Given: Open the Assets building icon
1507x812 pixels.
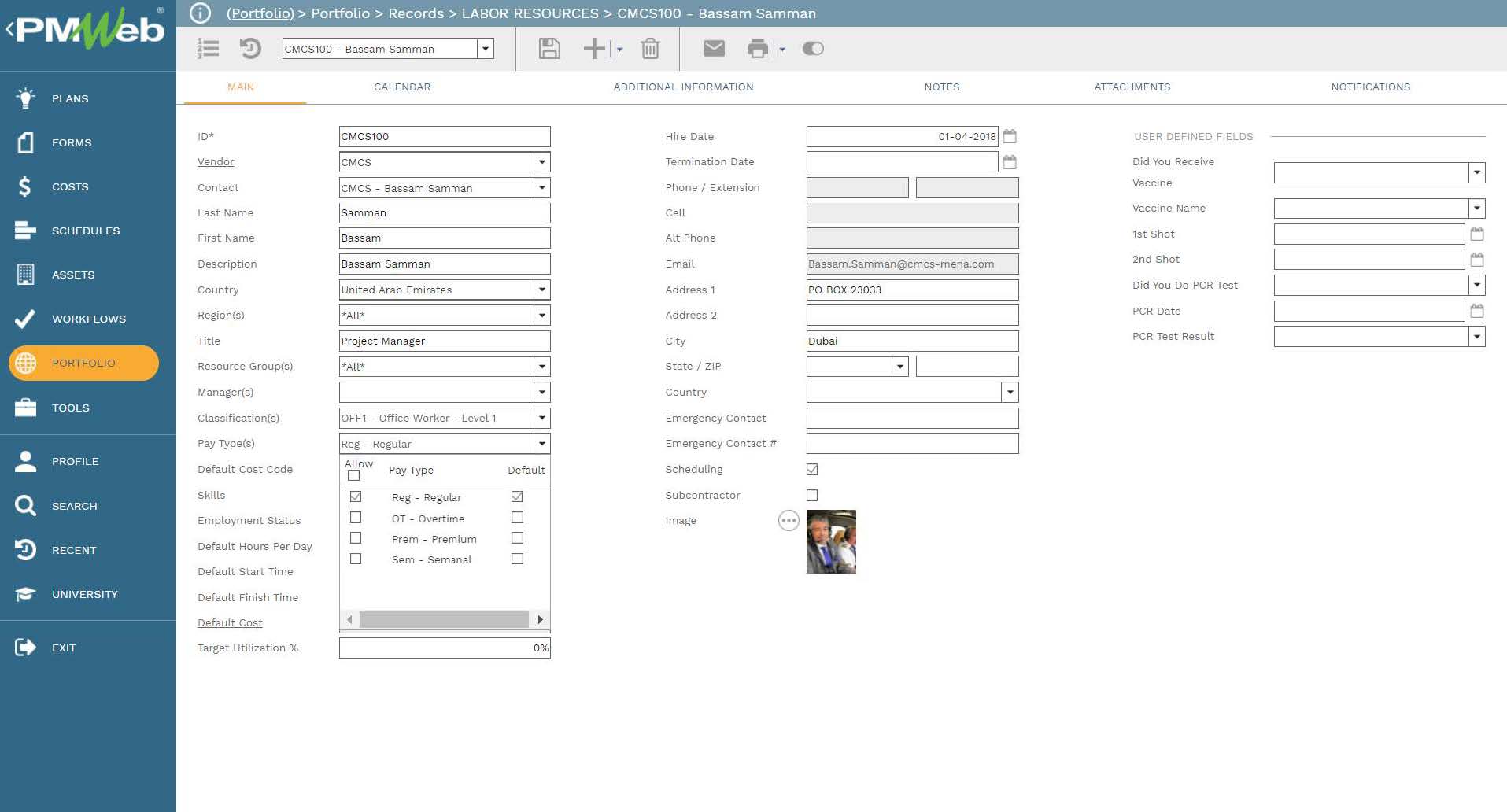Looking at the screenshot, I should pyautogui.click(x=25, y=275).
